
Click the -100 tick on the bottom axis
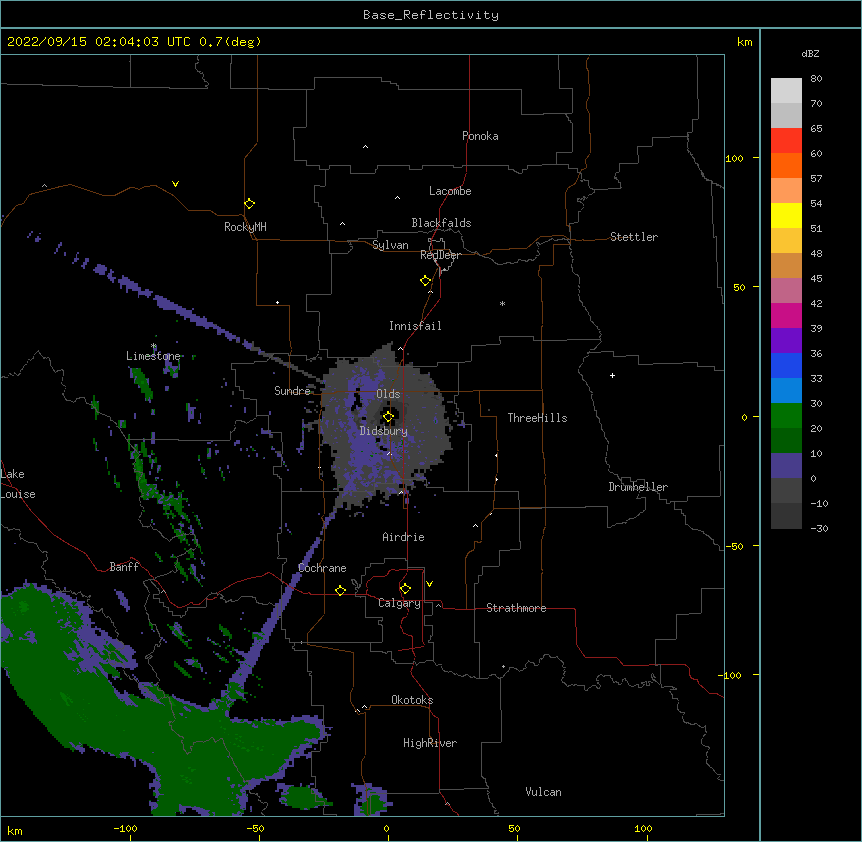(x=126, y=828)
